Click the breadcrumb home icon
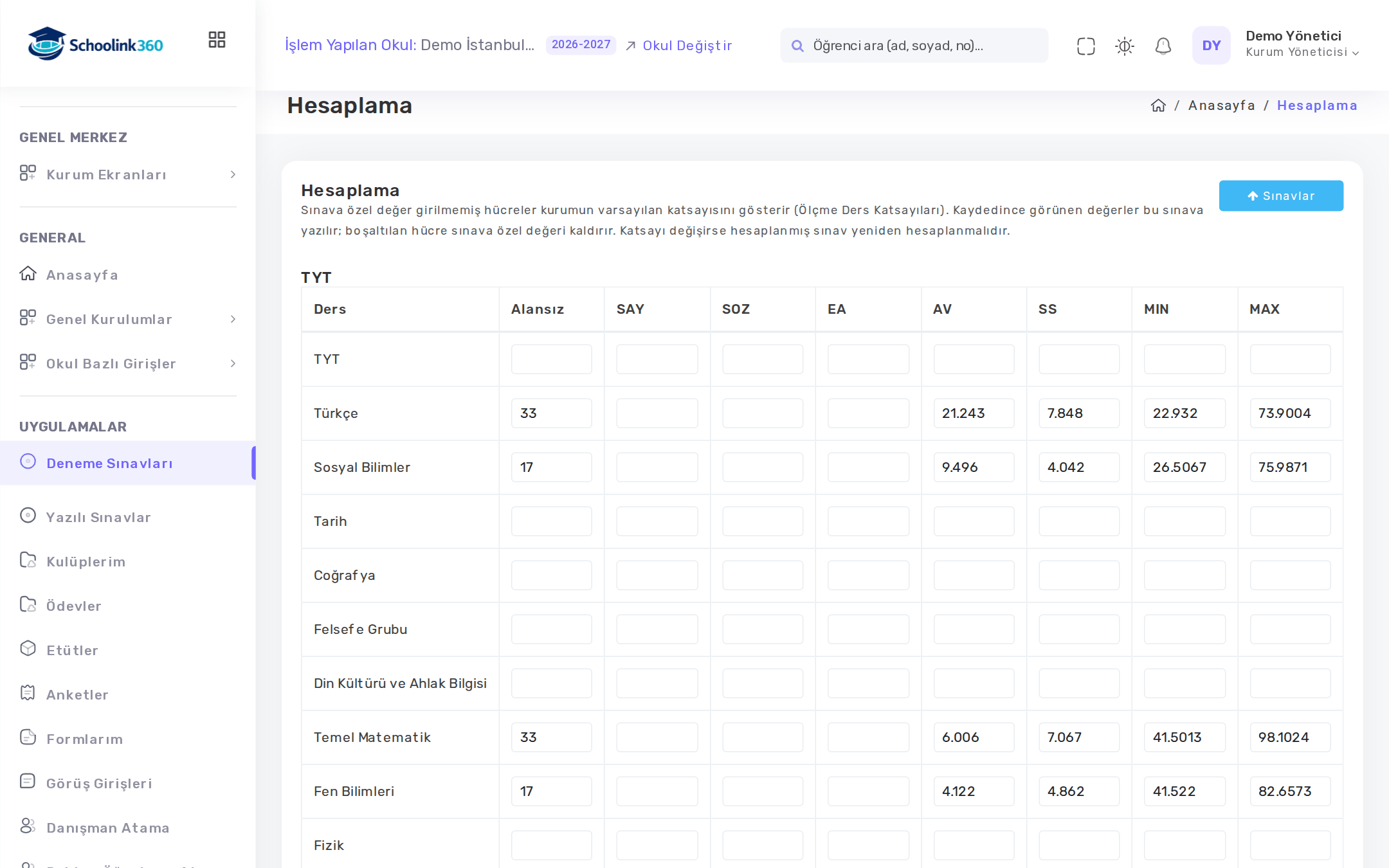Image resolution: width=1389 pixels, height=868 pixels. [x=1158, y=105]
